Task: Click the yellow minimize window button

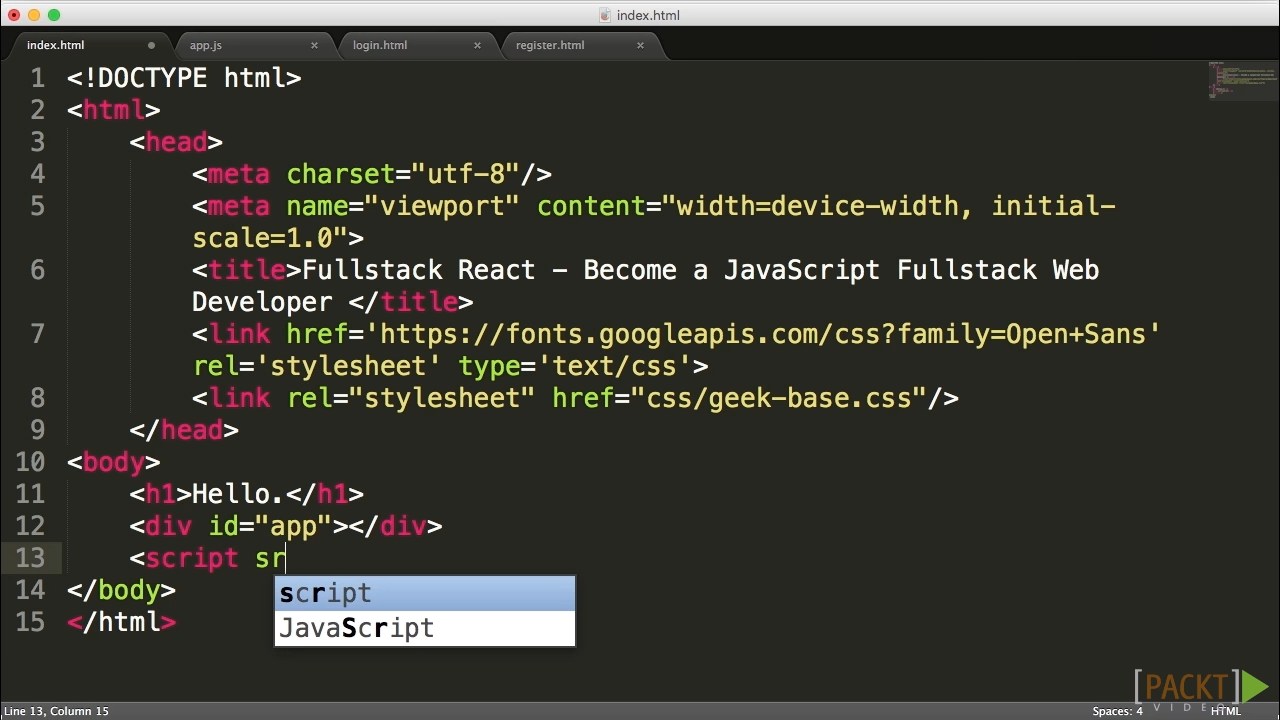Action: [34, 15]
